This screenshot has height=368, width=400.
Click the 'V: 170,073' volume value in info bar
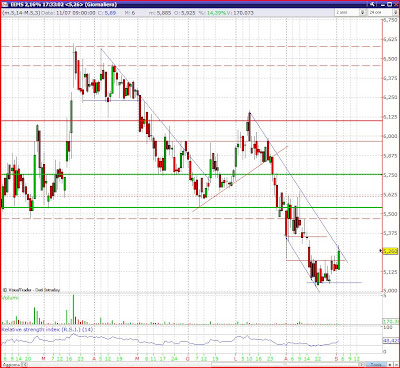pyautogui.click(x=241, y=13)
